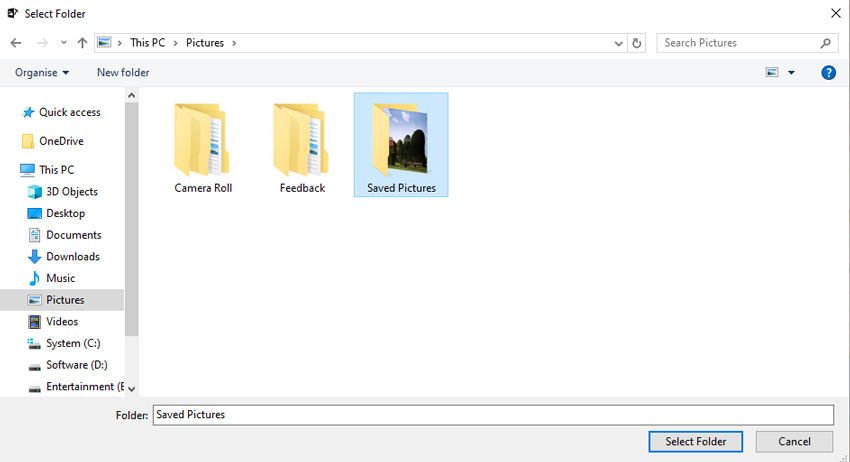This screenshot has height=462, width=850.
Task: Click the search magnifier icon
Action: point(826,43)
